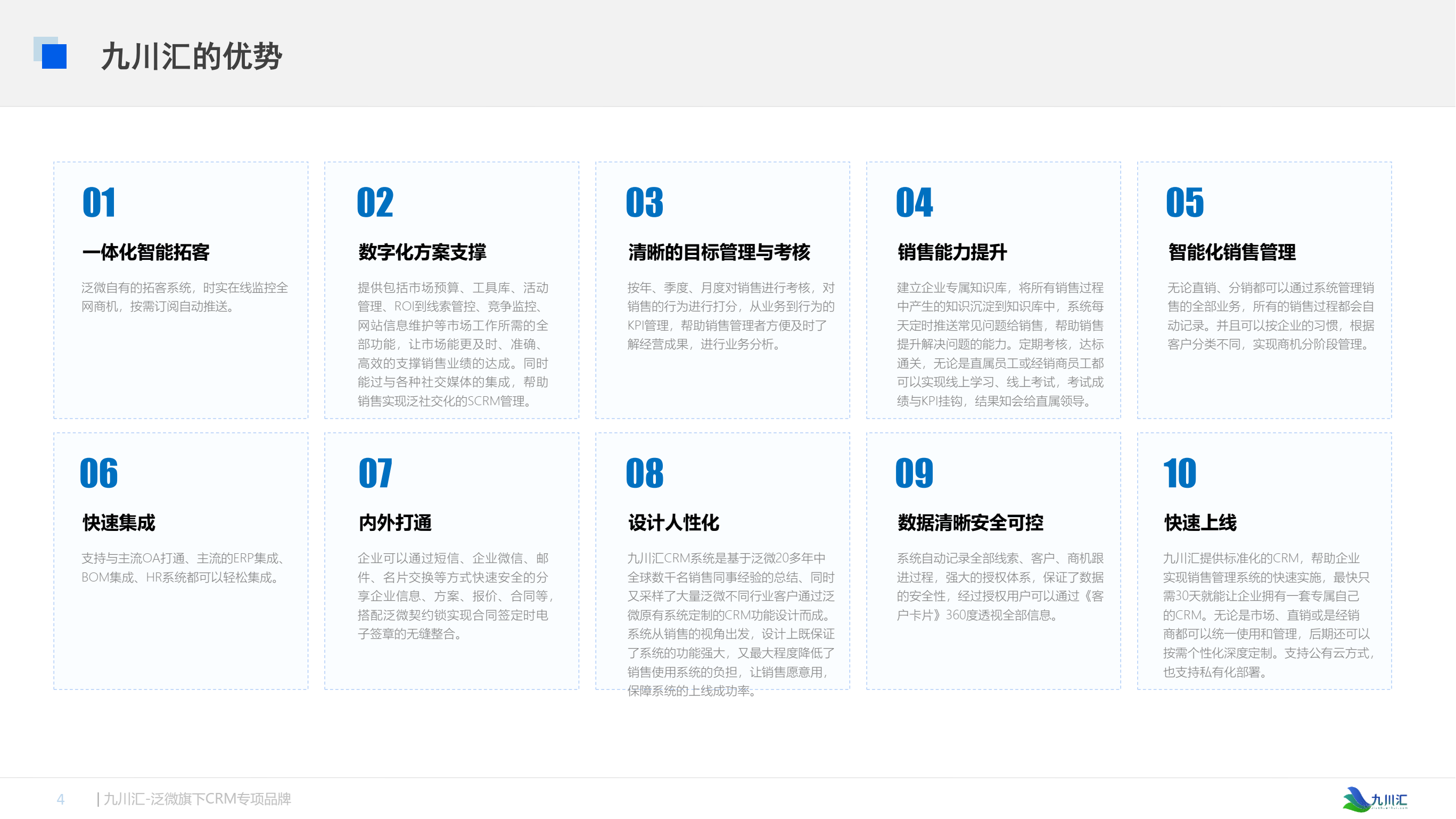The height and width of the screenshot is (819, 1456).
Task: Click the number 03 on third card
Action: (x=644, y=202)
